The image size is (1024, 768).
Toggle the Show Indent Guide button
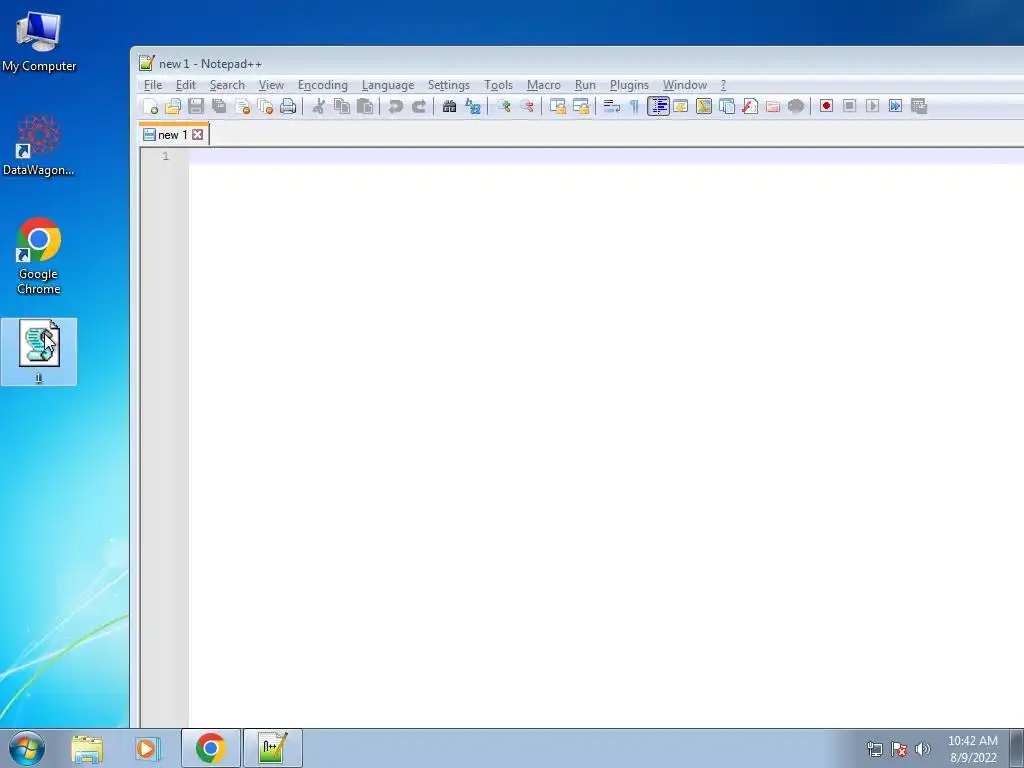click(658, 106)
